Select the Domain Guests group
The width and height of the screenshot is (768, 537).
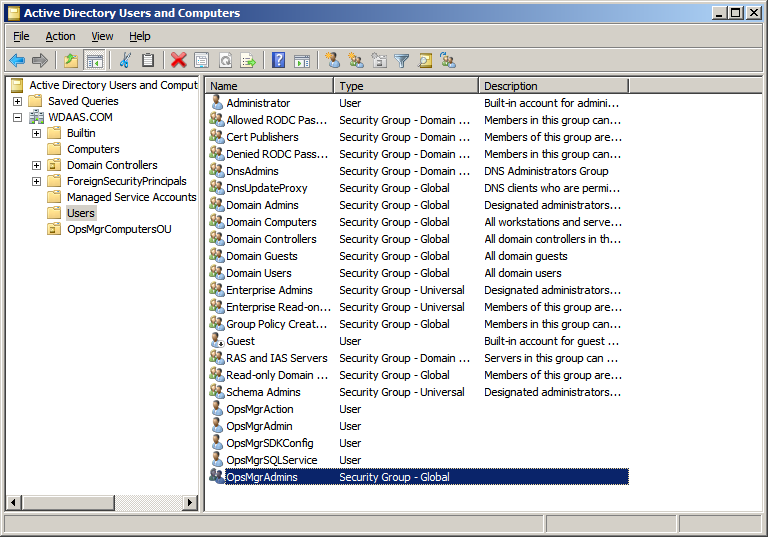click(262, 256)
